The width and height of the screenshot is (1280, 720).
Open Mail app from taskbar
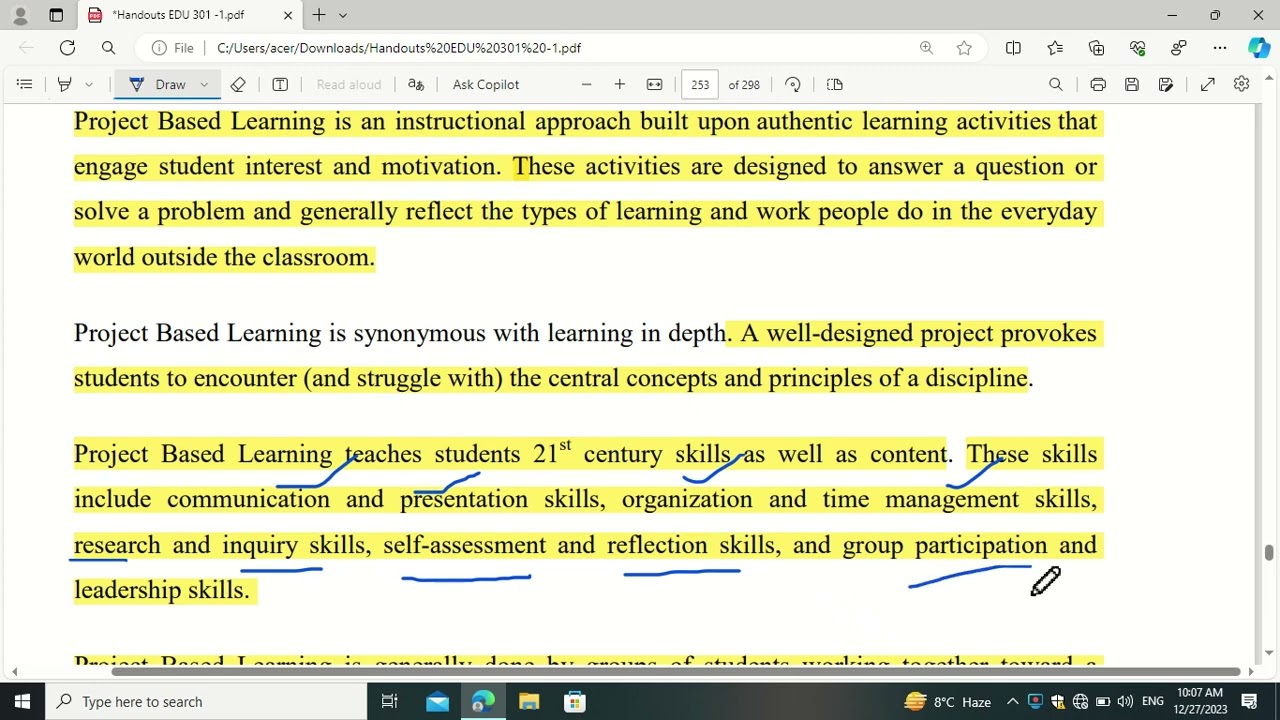pyautogui.click(x=437, y=702)
